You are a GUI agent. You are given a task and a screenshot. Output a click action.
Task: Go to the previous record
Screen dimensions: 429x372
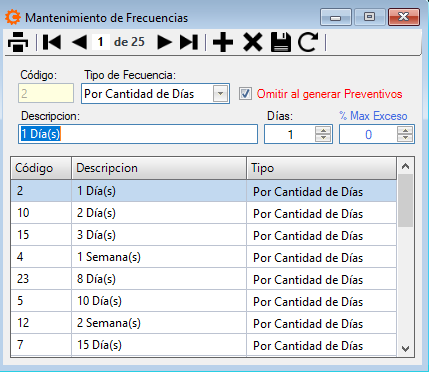click(79, 42)
